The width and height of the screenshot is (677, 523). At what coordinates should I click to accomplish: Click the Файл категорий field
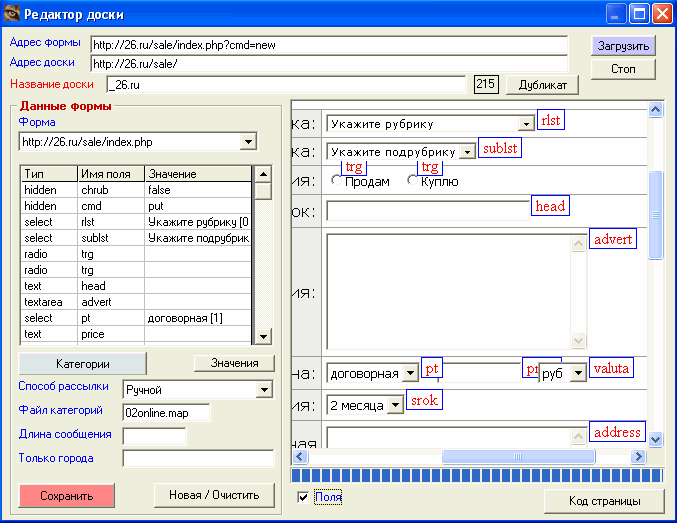pyautogui.click(x=166, y=413)
